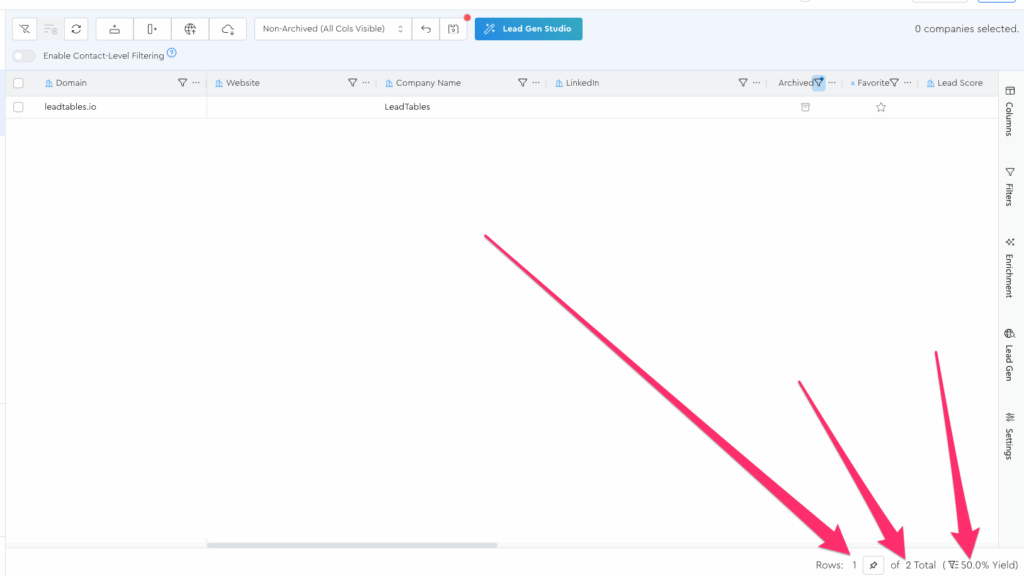
Task: Click the cloud download icon
Action: pos(228,29)
